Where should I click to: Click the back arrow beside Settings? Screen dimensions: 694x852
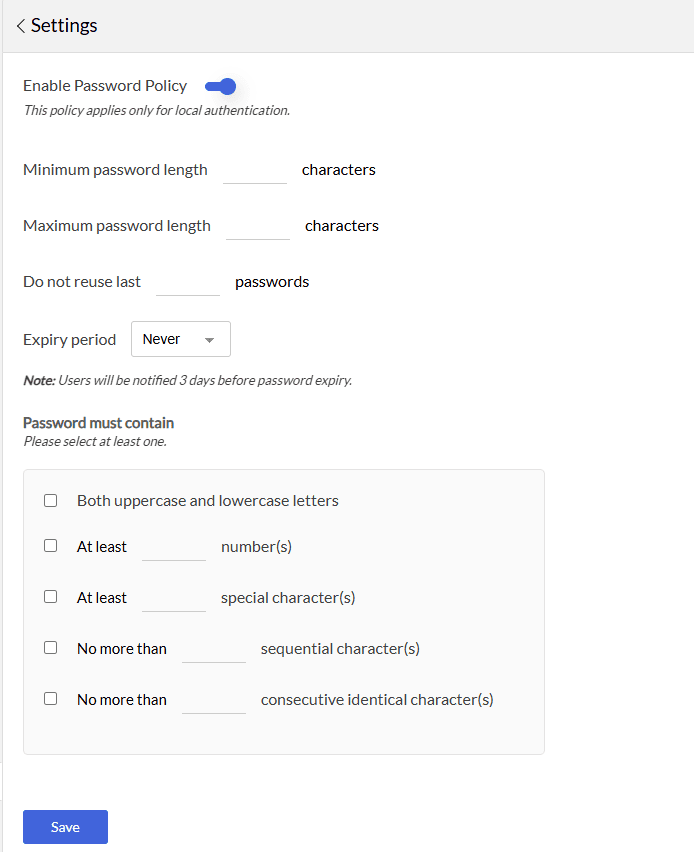20,26
